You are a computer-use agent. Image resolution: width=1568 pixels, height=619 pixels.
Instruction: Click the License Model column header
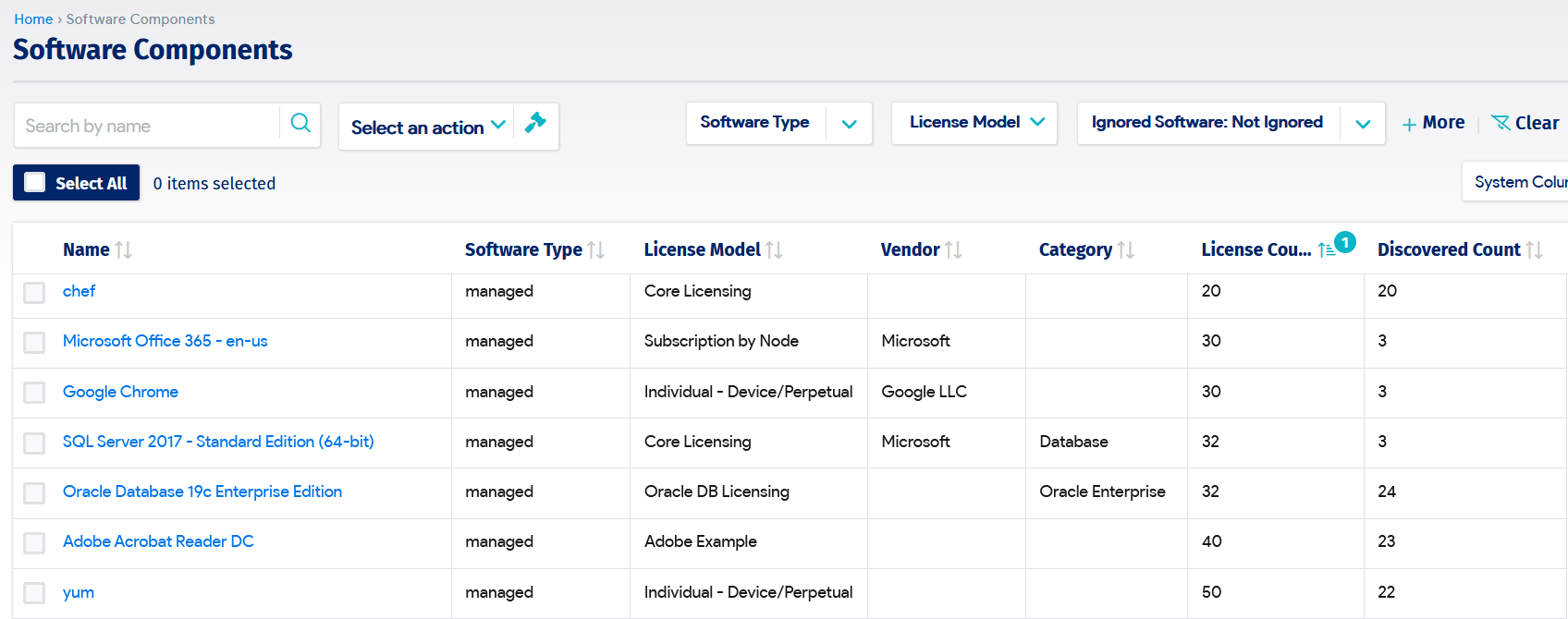702,249
